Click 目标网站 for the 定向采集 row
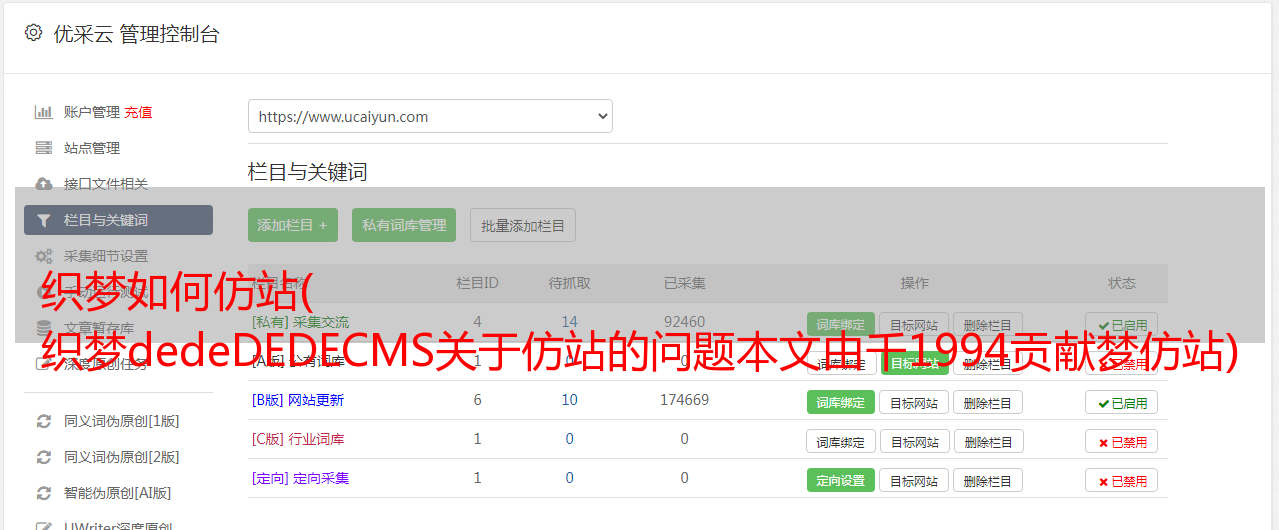1279x530 pixels. pos(914,480)
